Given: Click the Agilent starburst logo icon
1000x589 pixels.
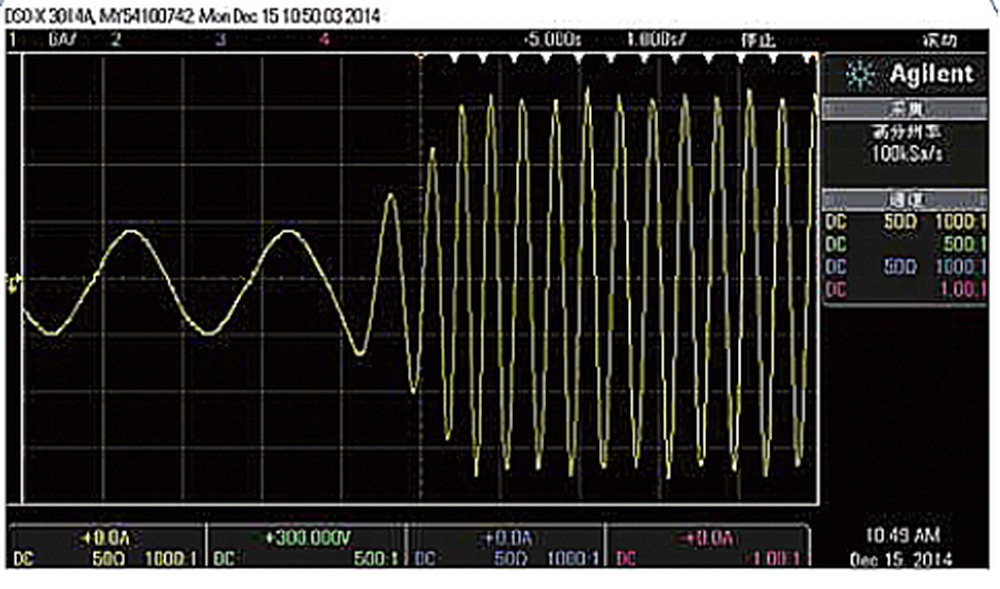Looking at the screenshot, I should pyautogui.click(x=848, y=75).
